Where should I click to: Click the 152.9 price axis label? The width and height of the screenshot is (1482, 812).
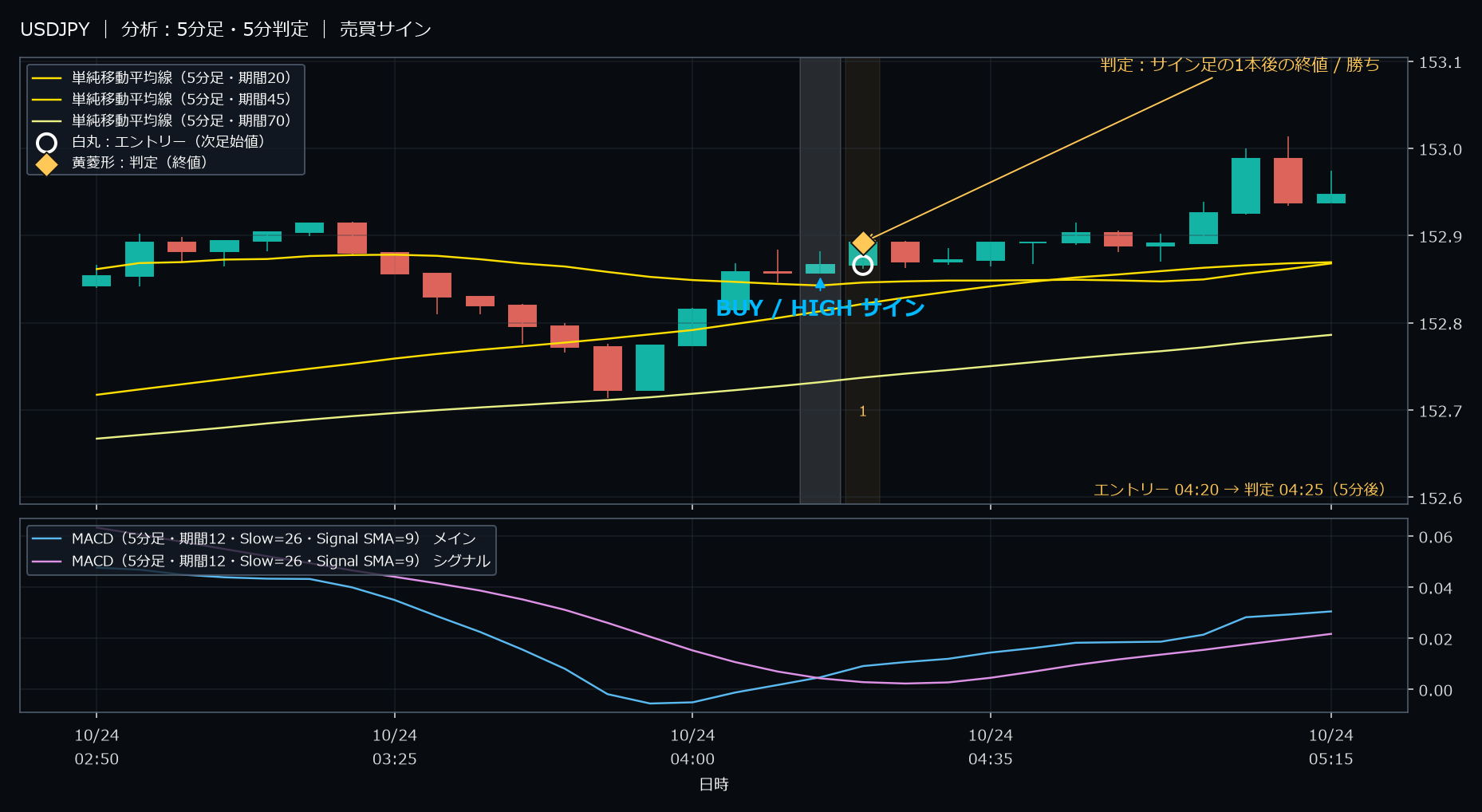pyautogui.click(x=1440, y=236)
